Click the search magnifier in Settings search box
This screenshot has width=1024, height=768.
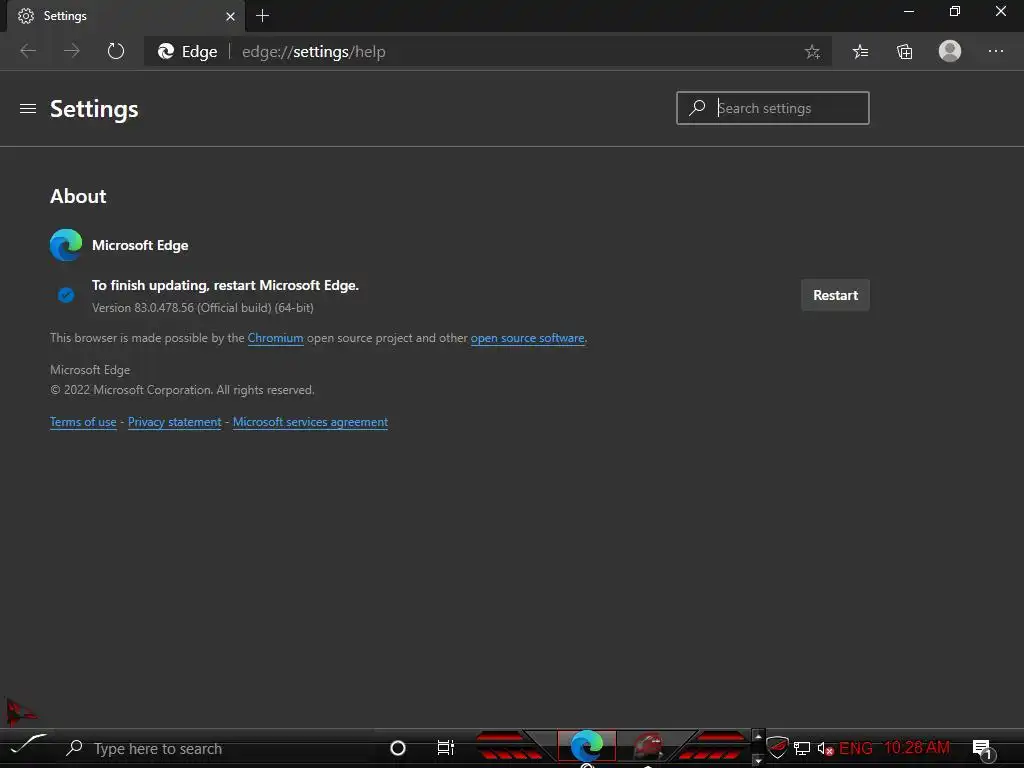point(697,107)
